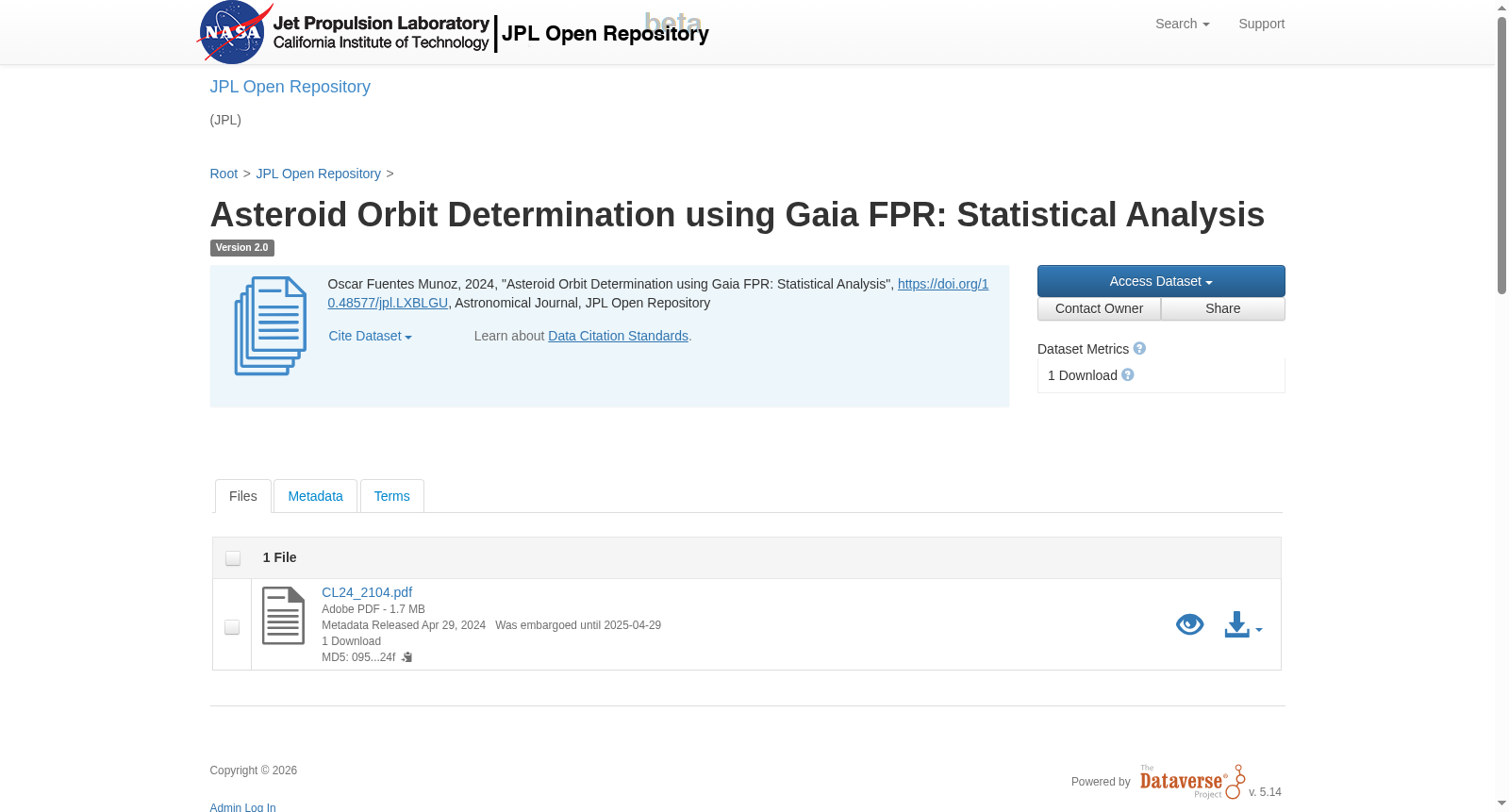
Task: Click the Admin Log In link
Action: (242, 807)
